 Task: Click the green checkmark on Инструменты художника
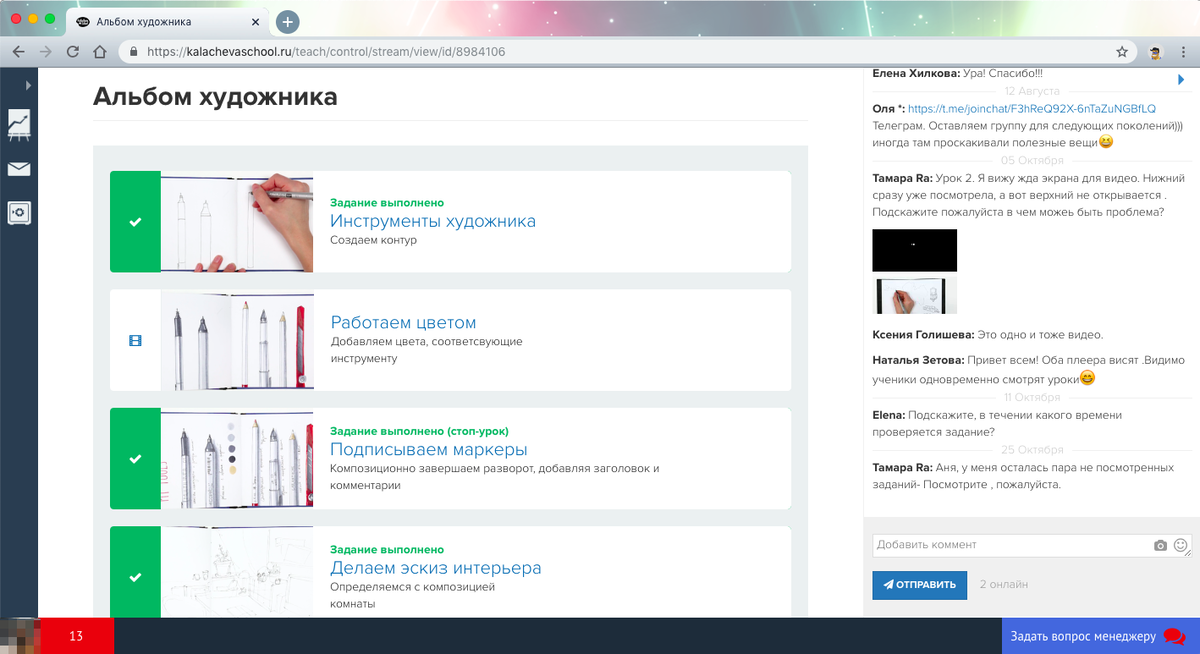135,221
